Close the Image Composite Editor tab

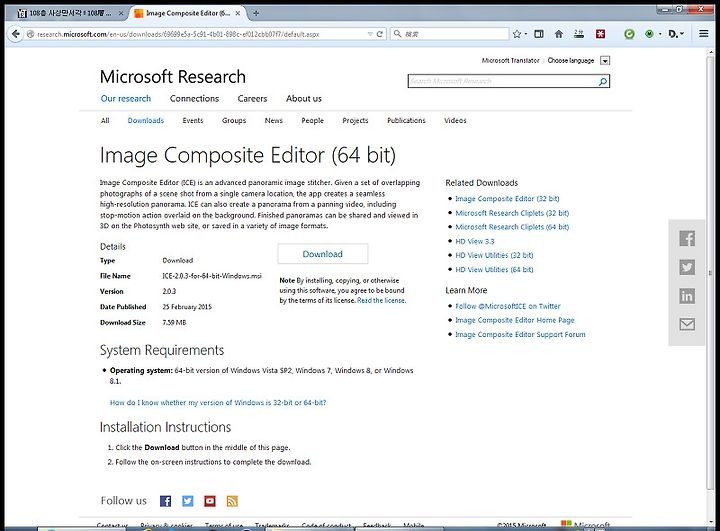click(238, 13)
